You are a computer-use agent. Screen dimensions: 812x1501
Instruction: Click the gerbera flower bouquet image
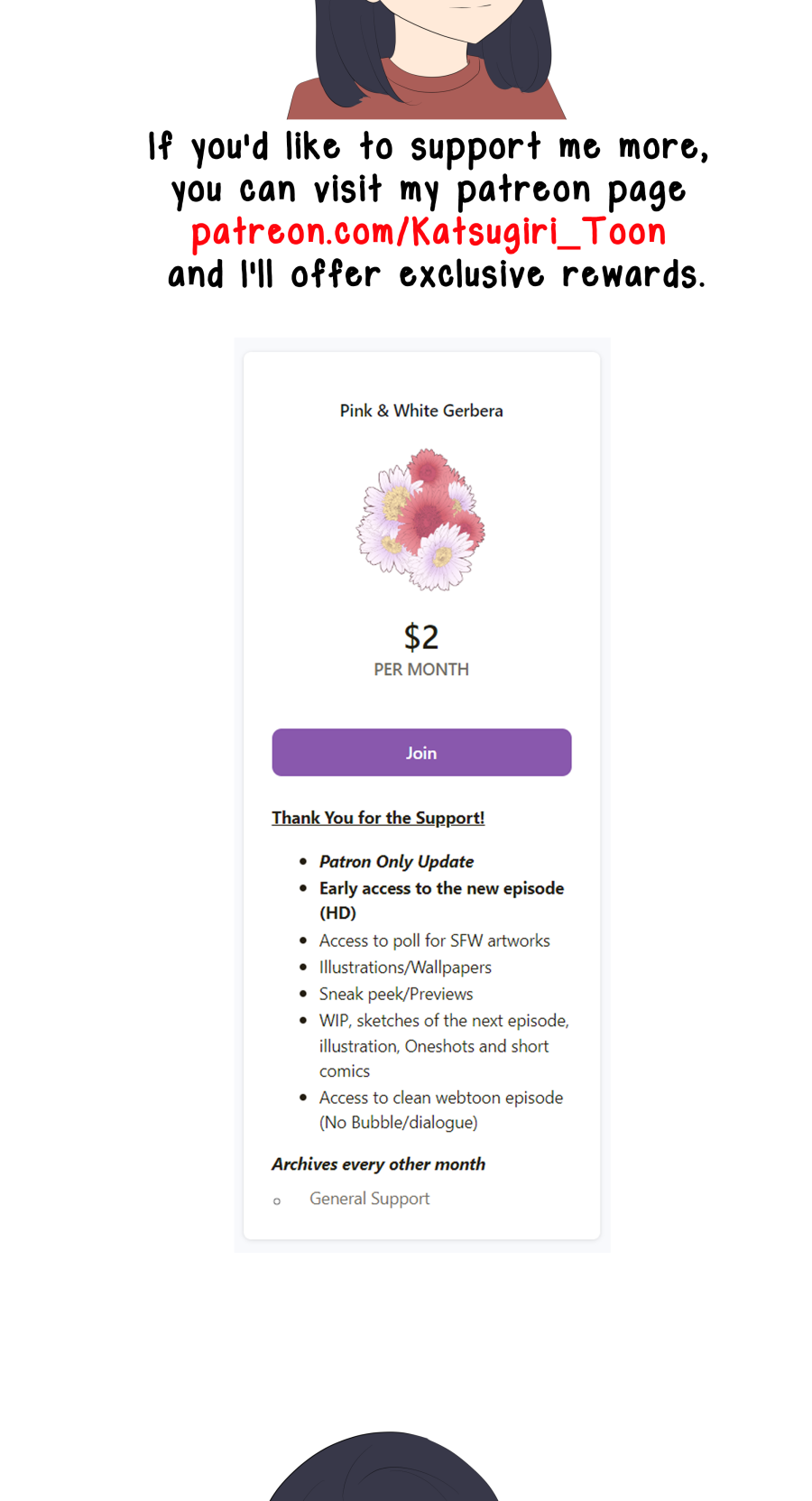pyautogui.click(x=421, y=520)
